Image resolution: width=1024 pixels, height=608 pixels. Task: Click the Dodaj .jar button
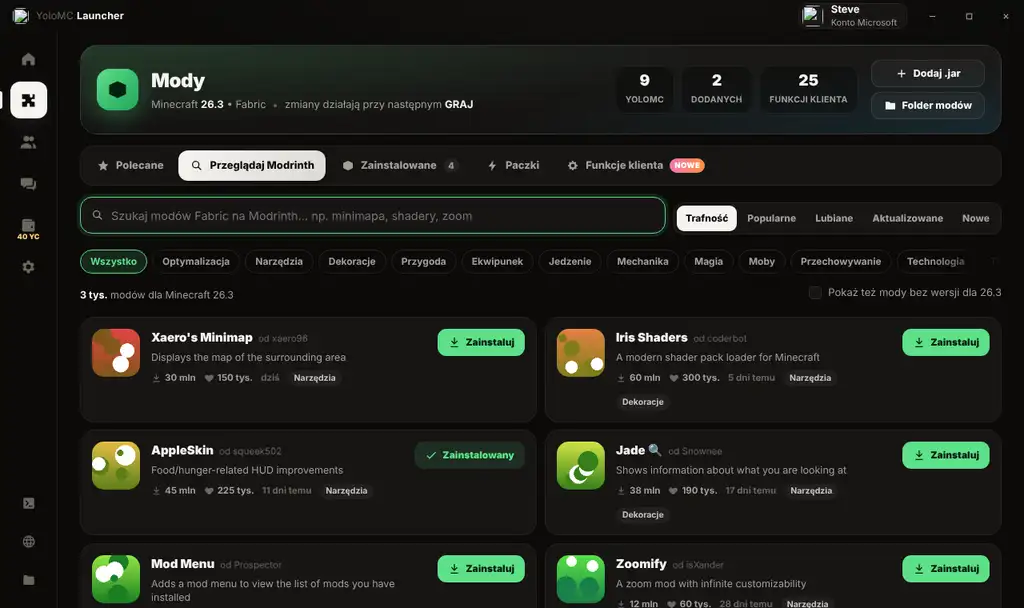[x=928, y=73]
